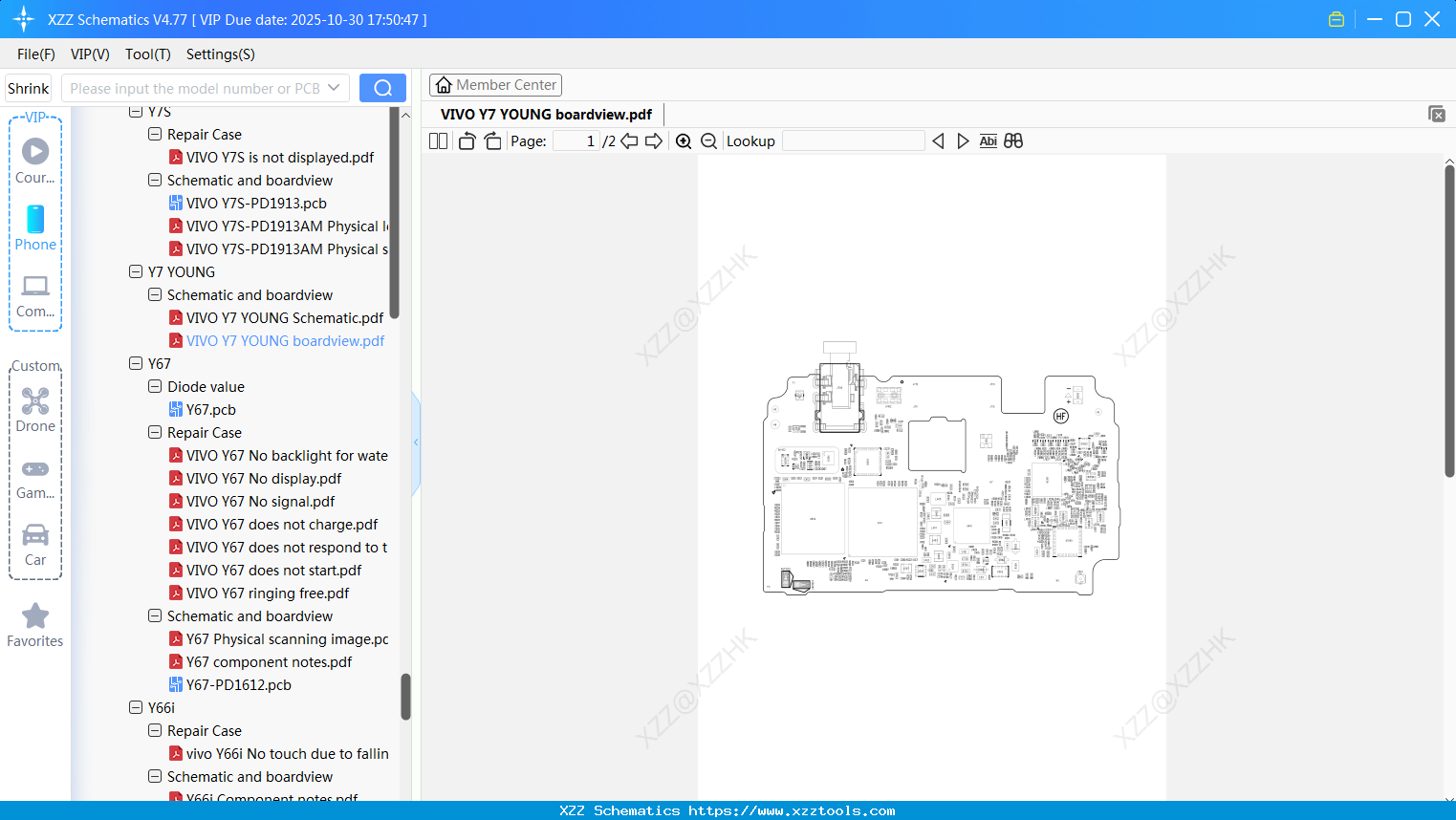Click the tree panel vertical scrollbar thumb

405,697
